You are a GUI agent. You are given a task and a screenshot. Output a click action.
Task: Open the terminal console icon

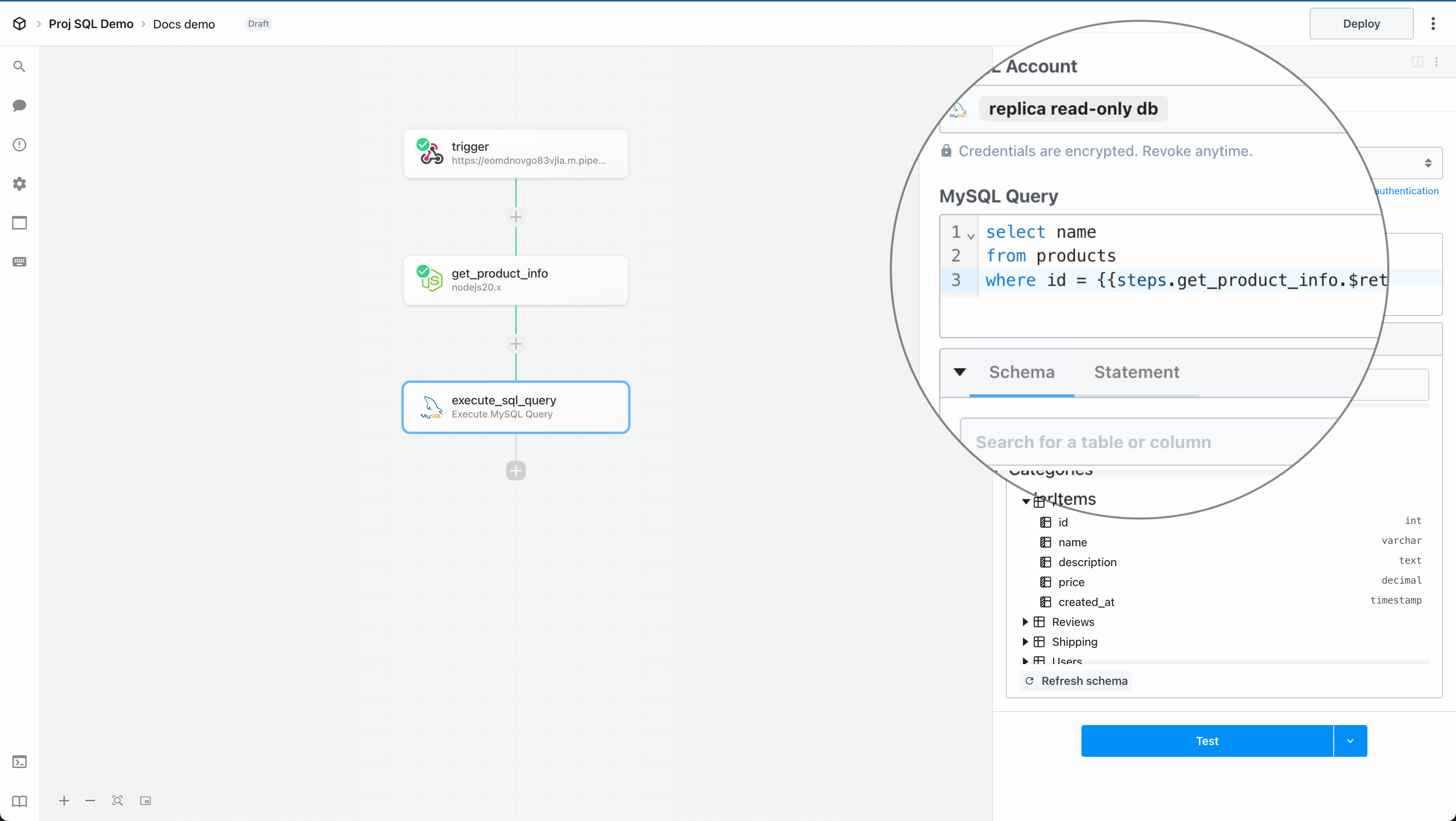tap(19, 762)
